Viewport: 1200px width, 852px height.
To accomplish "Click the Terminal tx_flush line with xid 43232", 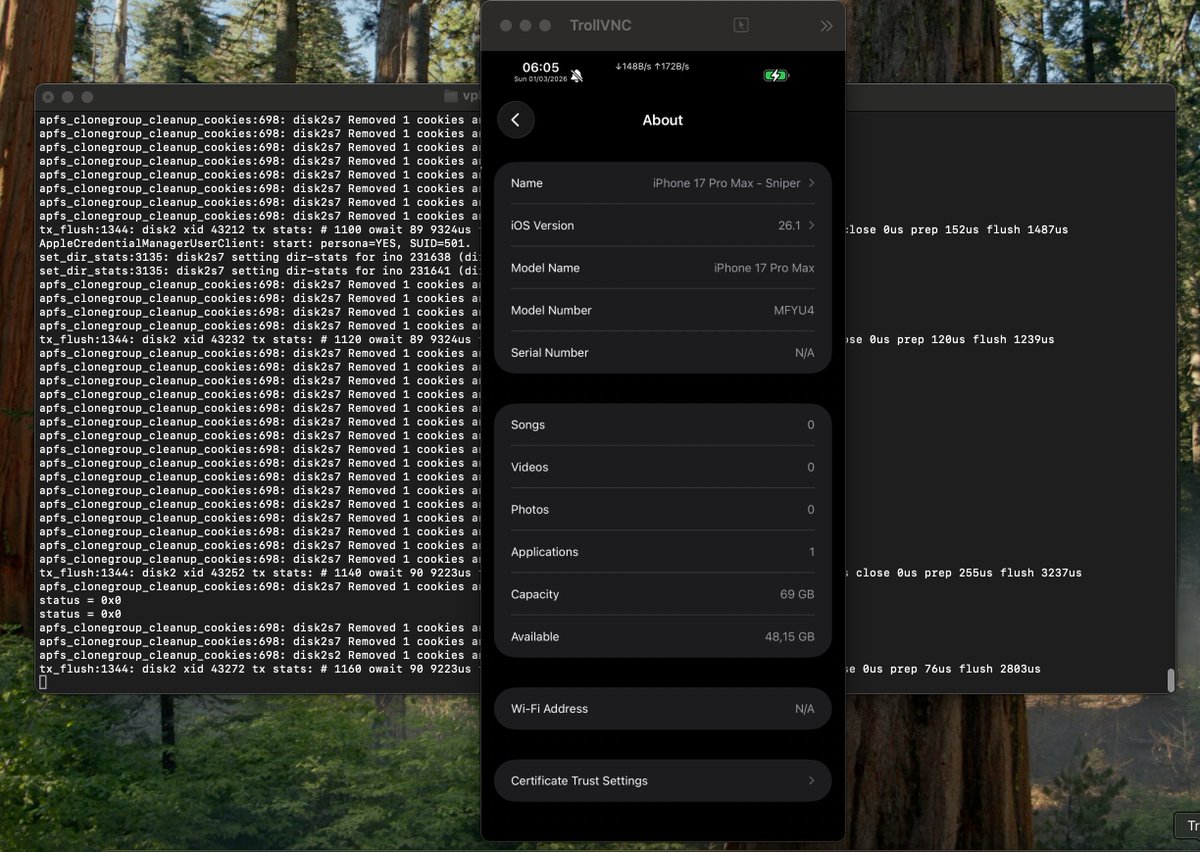I will [x=259, y=339].
